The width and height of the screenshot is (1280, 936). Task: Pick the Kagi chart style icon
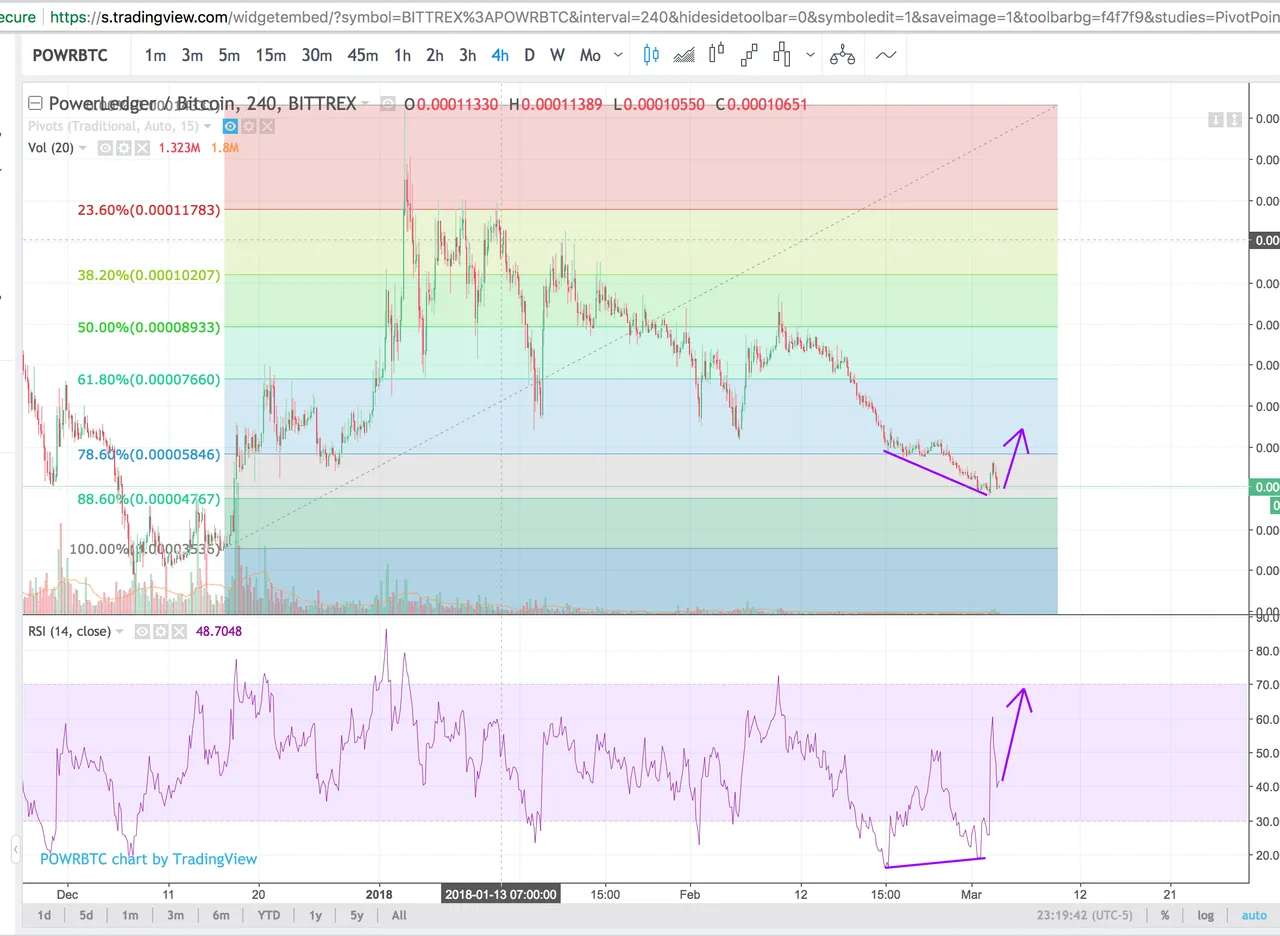782,55
